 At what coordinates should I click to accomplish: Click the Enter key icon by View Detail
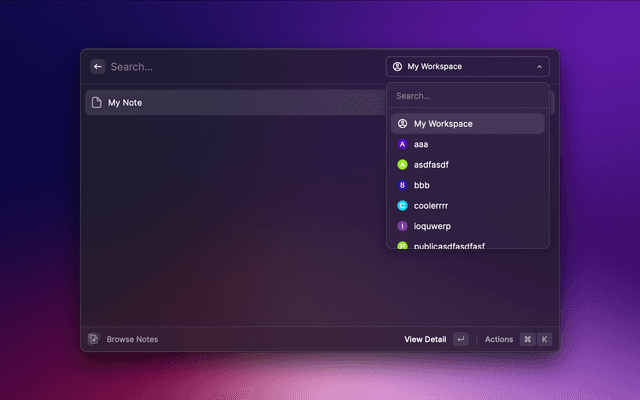[460, 339]
